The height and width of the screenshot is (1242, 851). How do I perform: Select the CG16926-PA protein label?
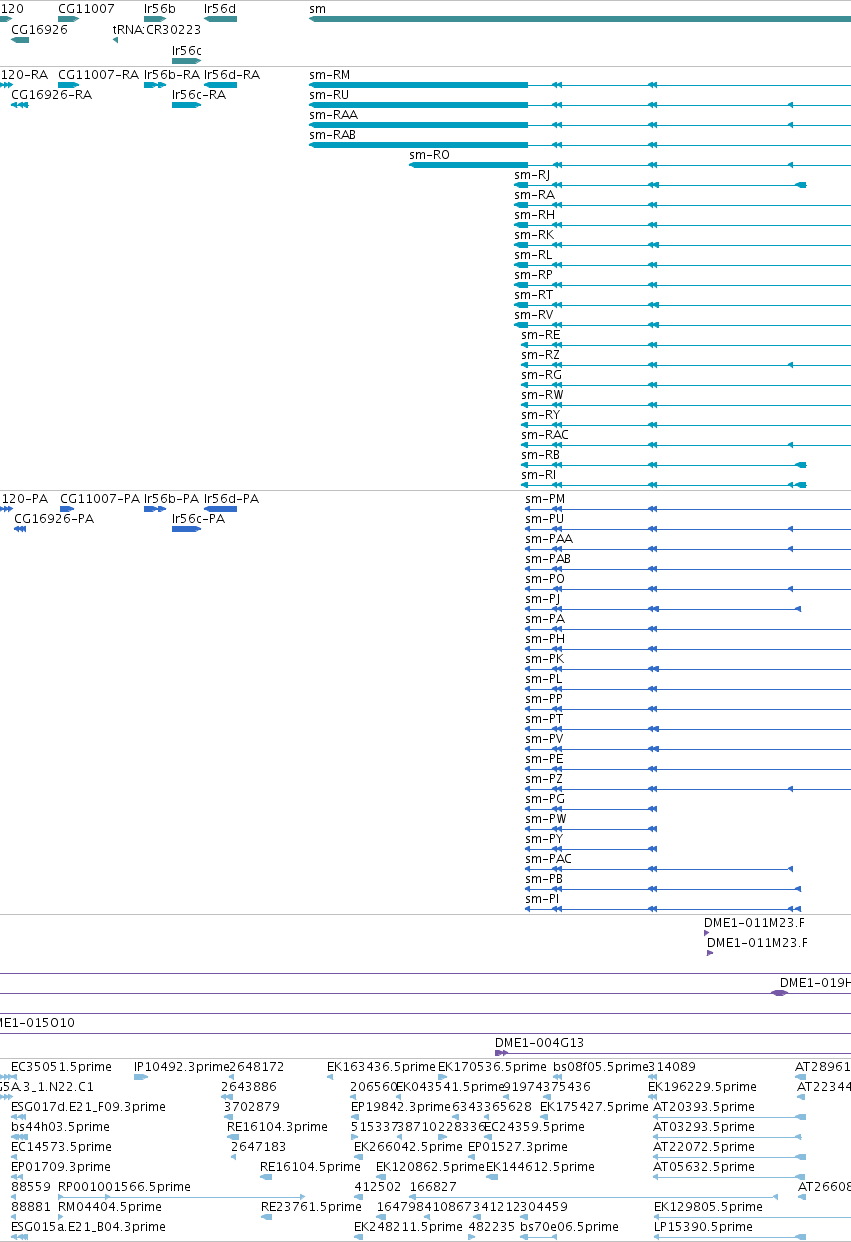pos(54,519)
